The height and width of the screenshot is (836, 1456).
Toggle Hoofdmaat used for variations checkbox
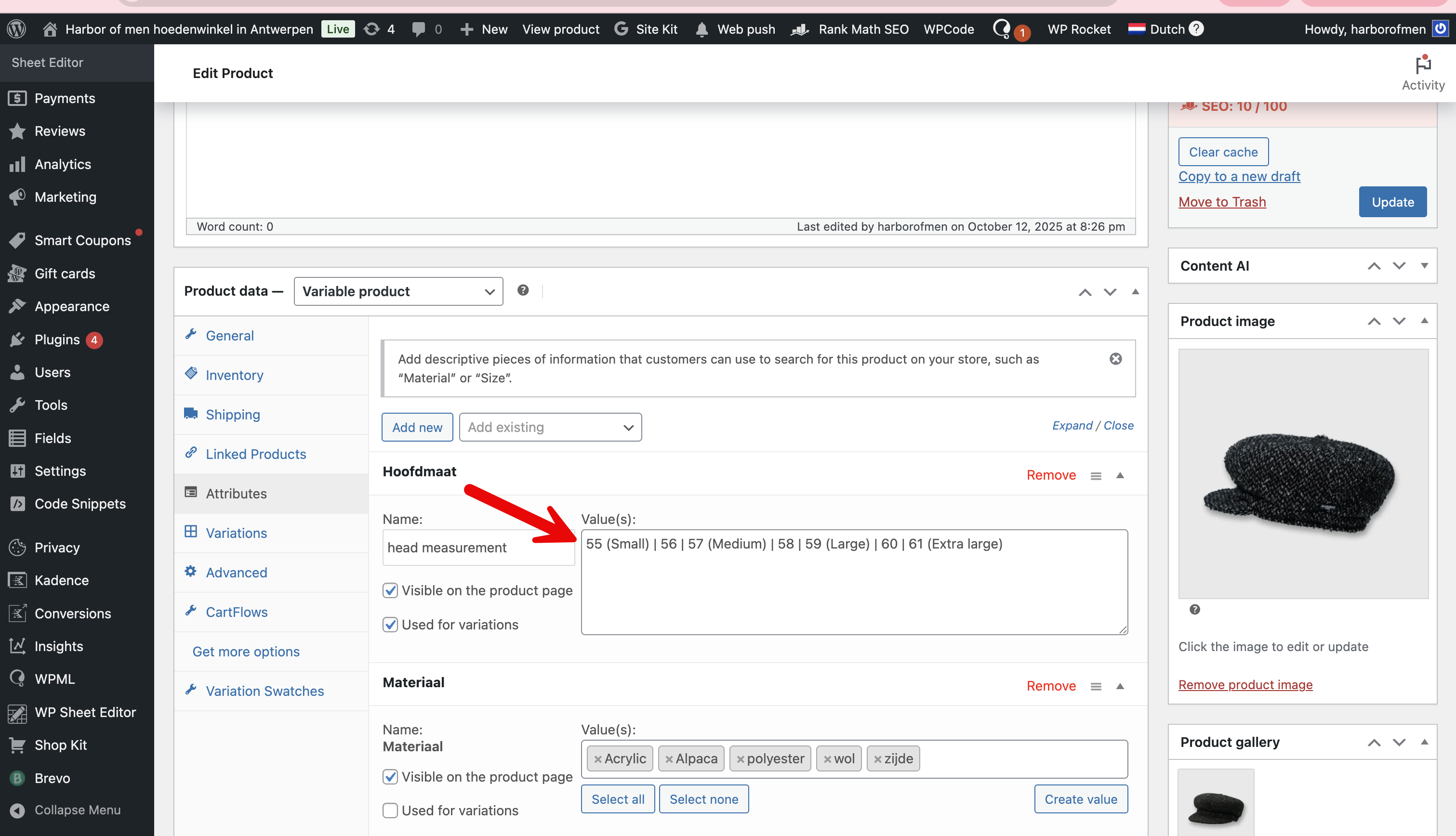(390, 624)
